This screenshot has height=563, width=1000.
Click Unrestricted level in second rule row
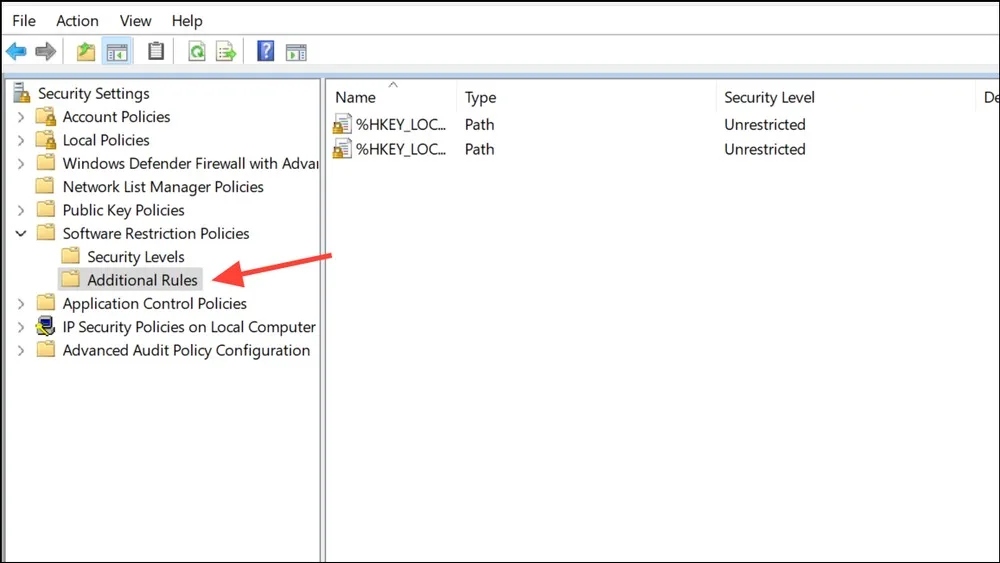point(765,149)
